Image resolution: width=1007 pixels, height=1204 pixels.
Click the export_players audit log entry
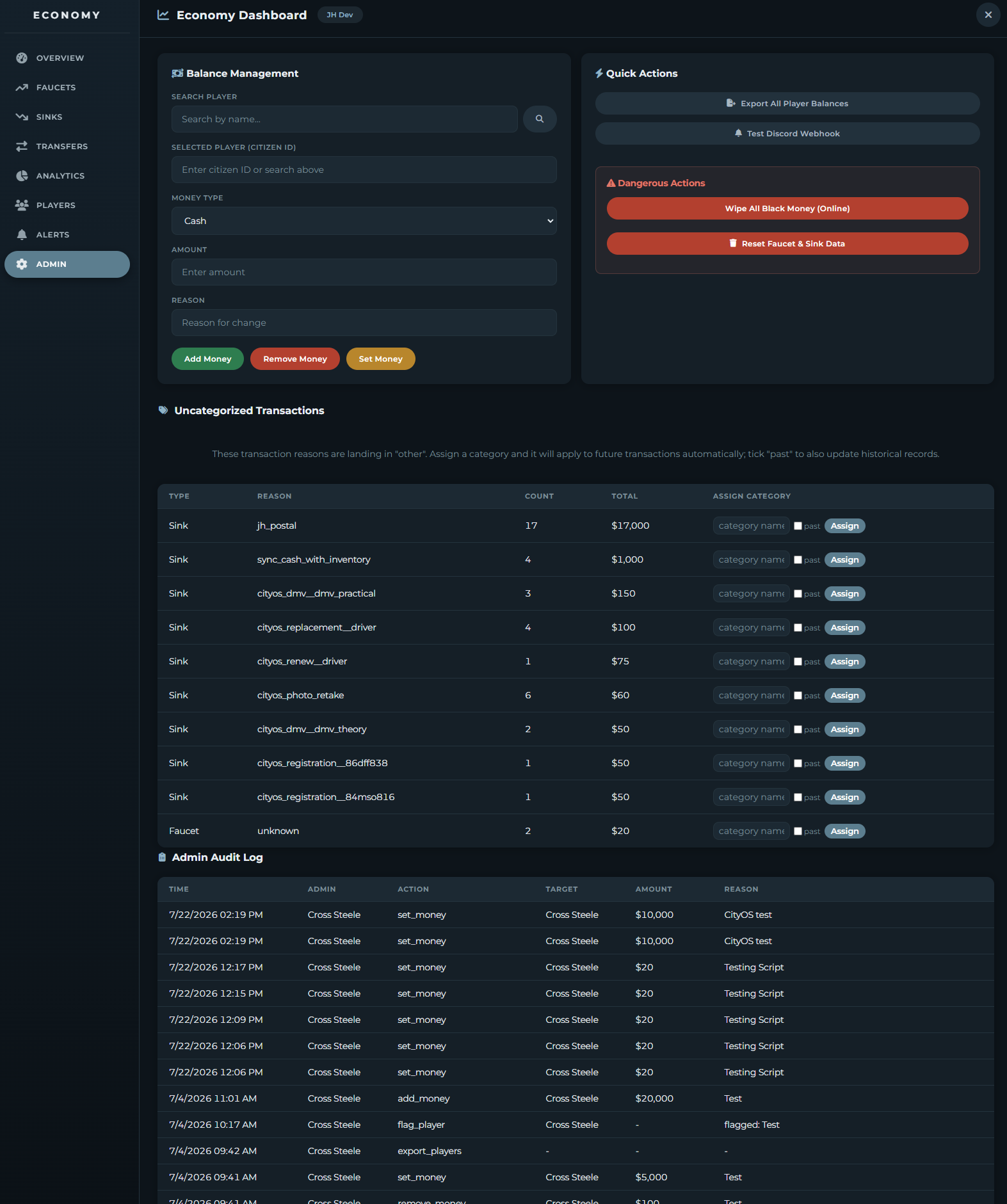[430, 1151]
